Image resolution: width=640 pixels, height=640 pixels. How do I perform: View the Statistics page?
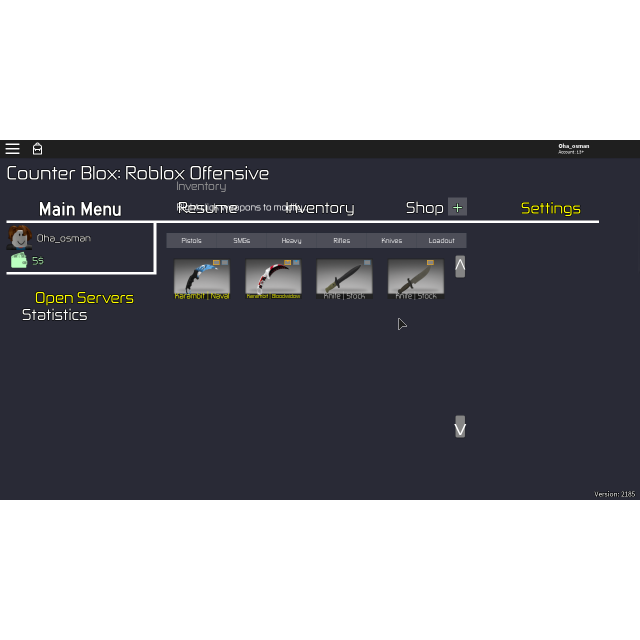pyautogui.click(x=55, y=315)
